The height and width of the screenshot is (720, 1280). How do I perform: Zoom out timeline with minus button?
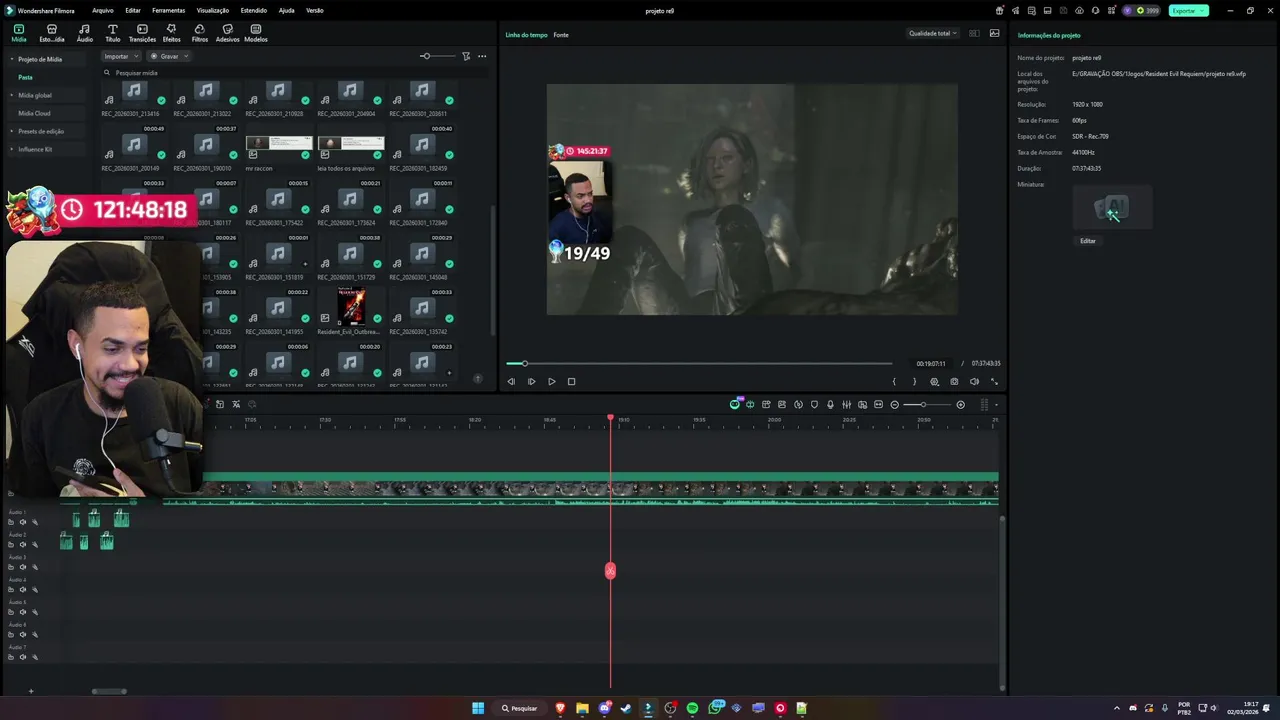pyautogui.click(x=894, y=404)
